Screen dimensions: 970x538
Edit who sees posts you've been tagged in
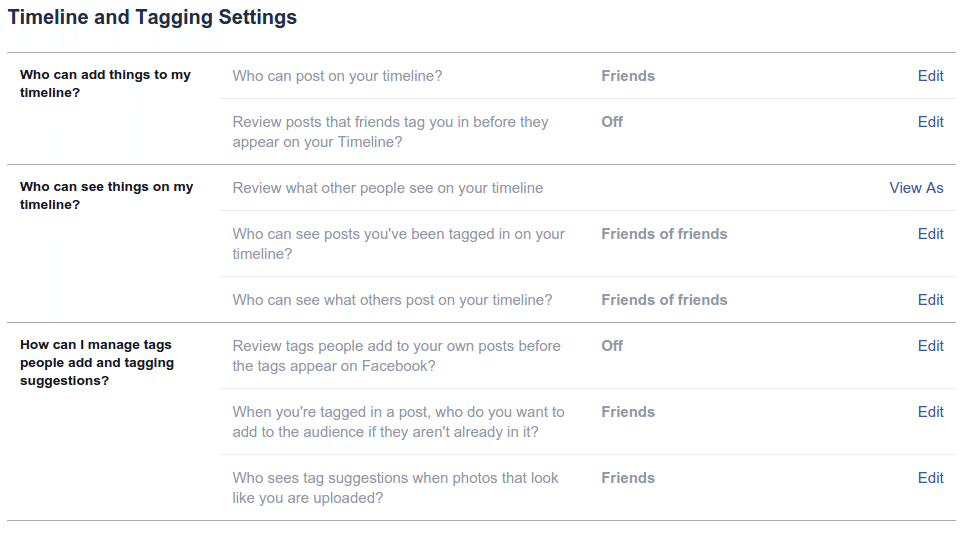coord(930,234)
